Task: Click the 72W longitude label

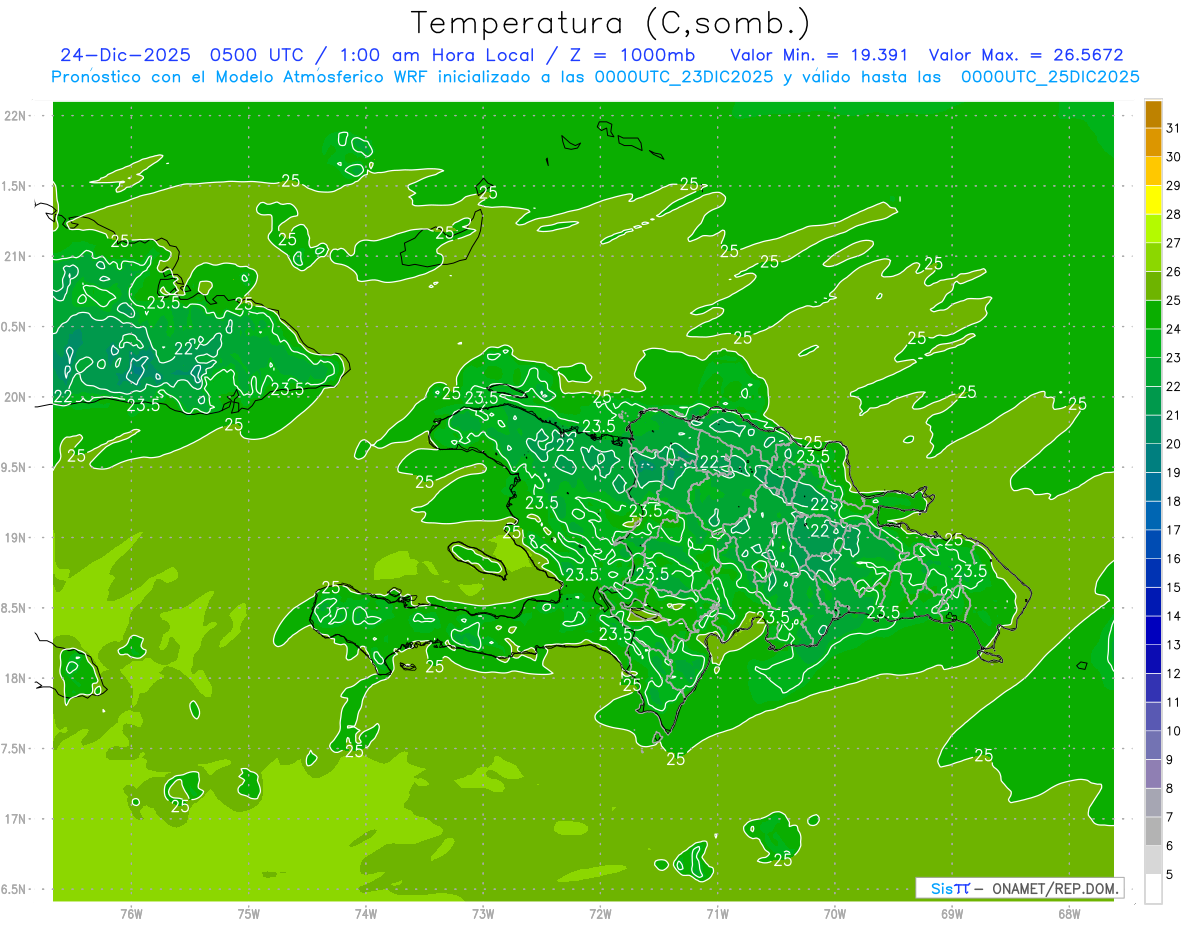Action: [600, 914]
